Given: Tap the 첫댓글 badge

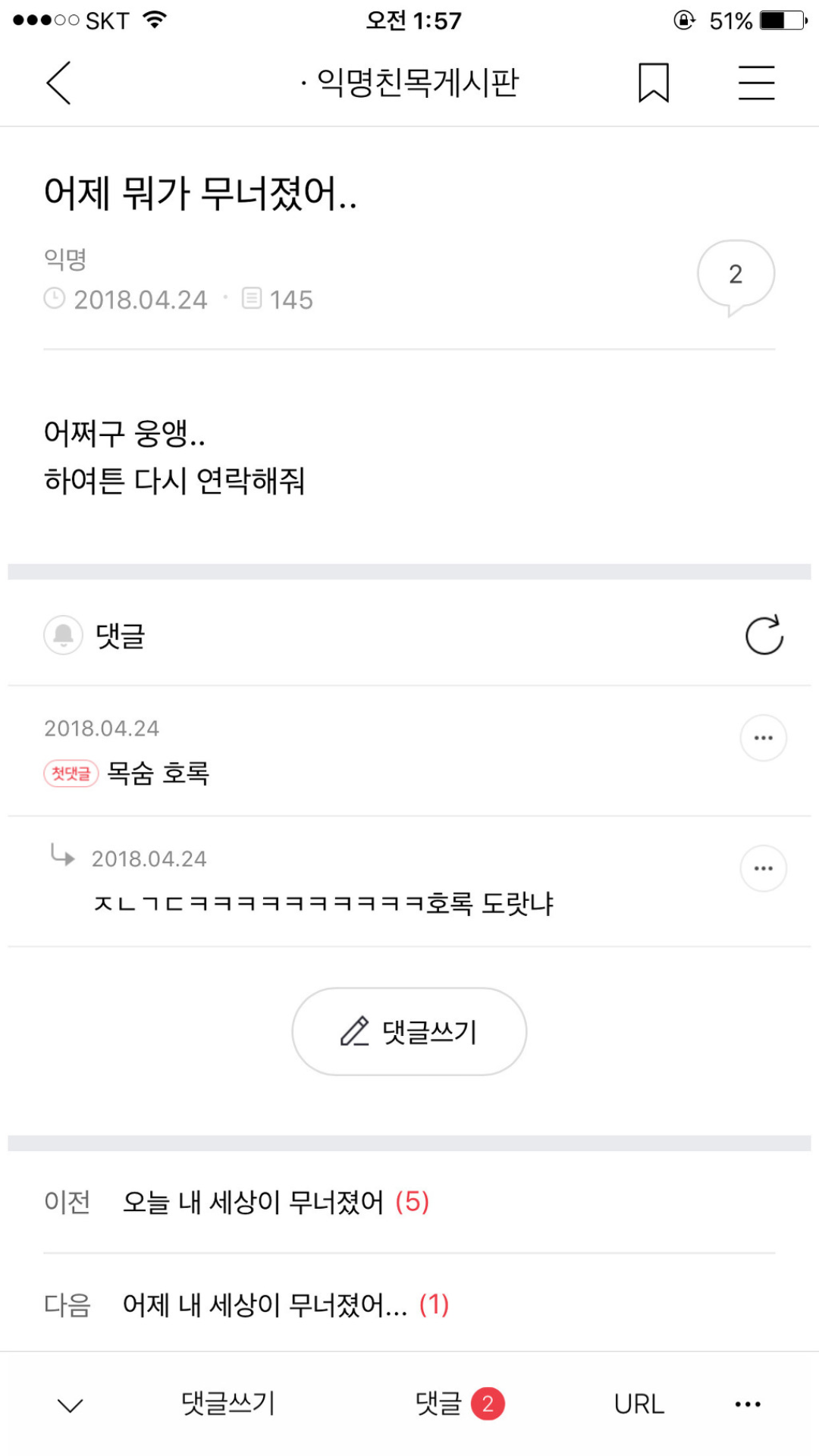Looking at the screenshot, I should click(71, 773).
